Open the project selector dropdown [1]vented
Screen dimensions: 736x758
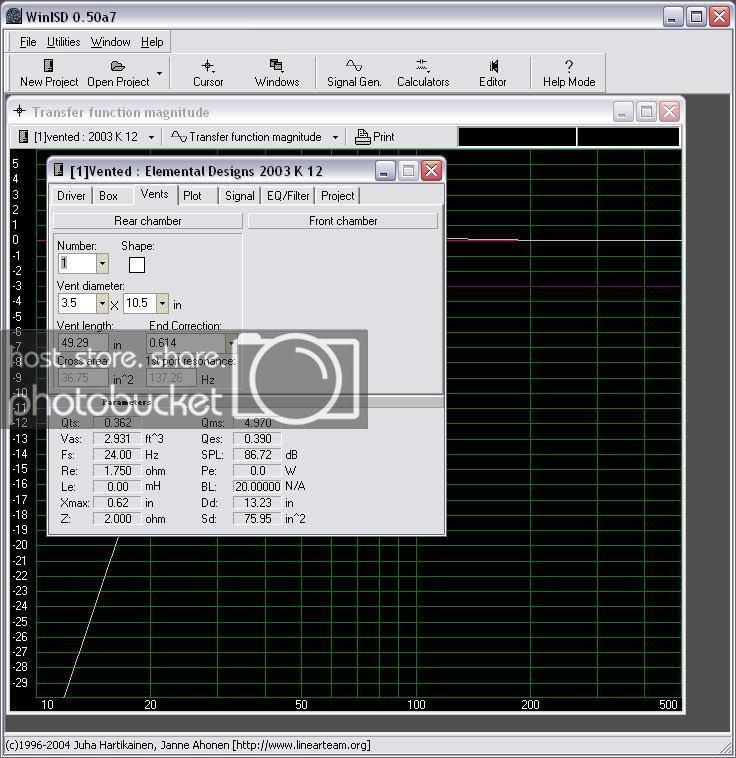pos(151,137)
